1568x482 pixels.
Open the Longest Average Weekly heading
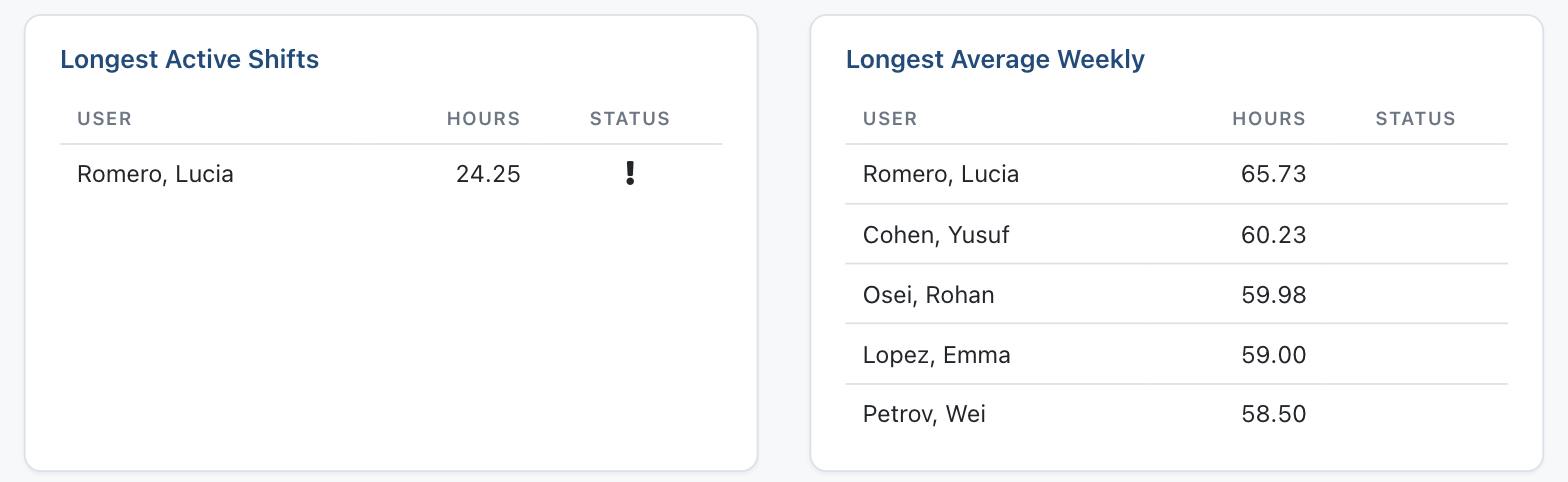coord(995,59)
